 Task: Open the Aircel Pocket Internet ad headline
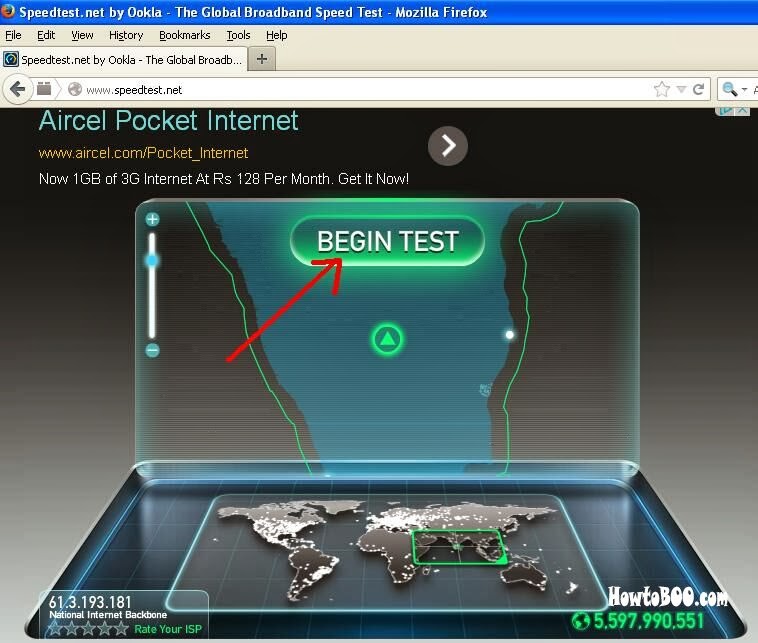[168, 121]
